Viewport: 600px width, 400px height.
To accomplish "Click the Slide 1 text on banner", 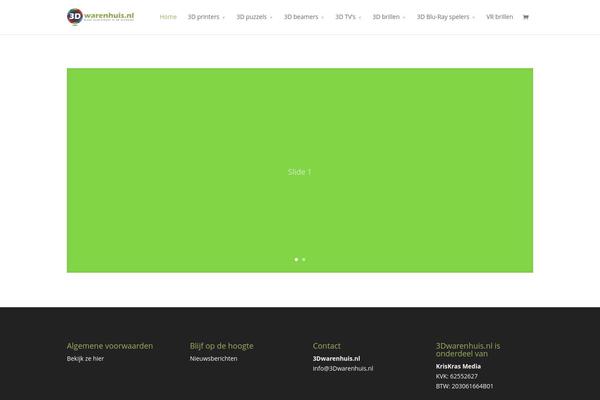I will point(299,172).
